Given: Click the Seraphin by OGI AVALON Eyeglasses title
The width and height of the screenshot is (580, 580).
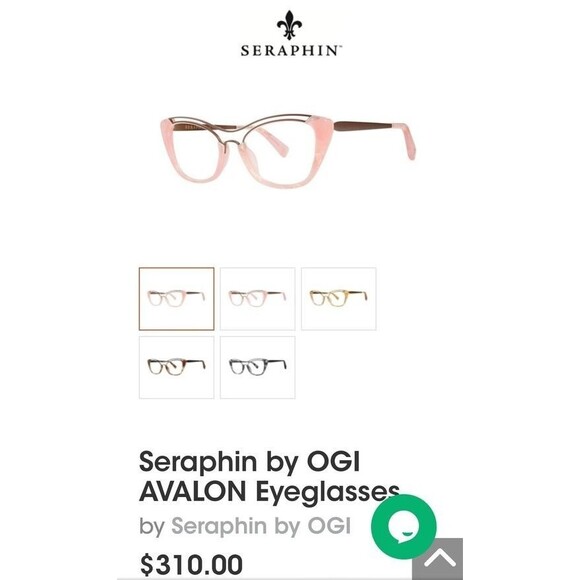Looking at the screenshot, I should coord(269,476).
